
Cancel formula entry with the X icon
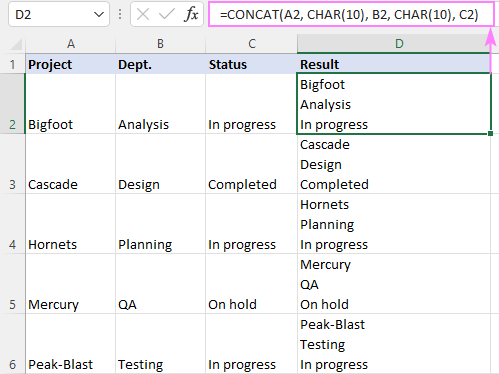click(x=143, y=14)
